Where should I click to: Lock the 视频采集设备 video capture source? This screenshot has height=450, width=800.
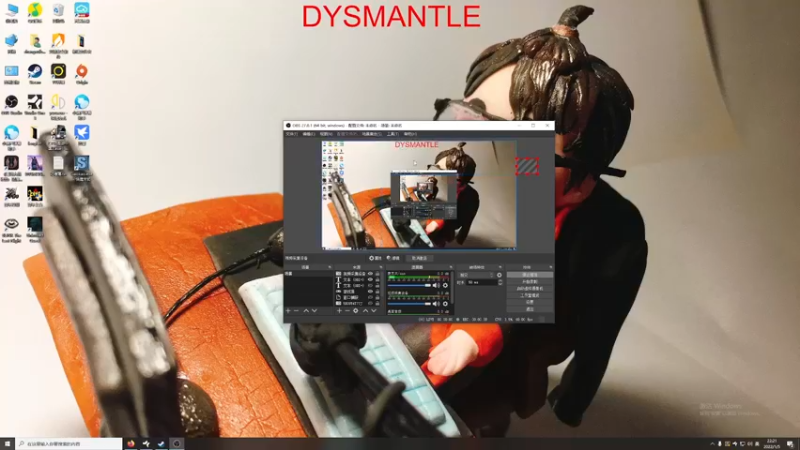click(x=378, y=273)
